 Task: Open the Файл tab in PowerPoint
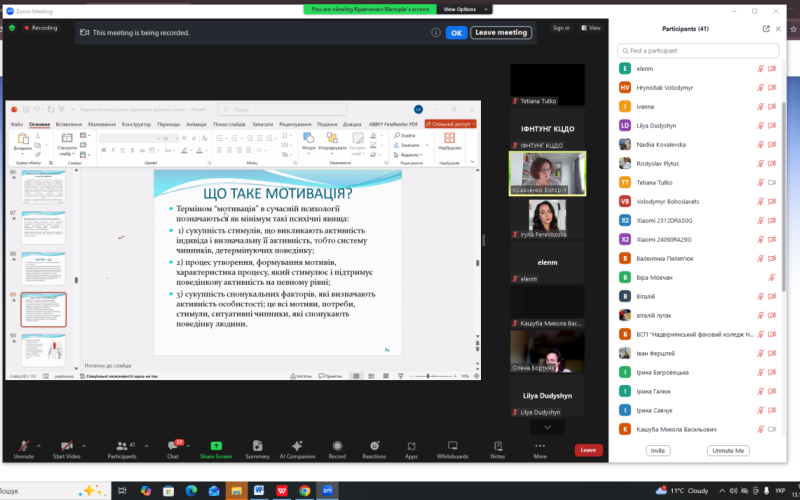16,124
